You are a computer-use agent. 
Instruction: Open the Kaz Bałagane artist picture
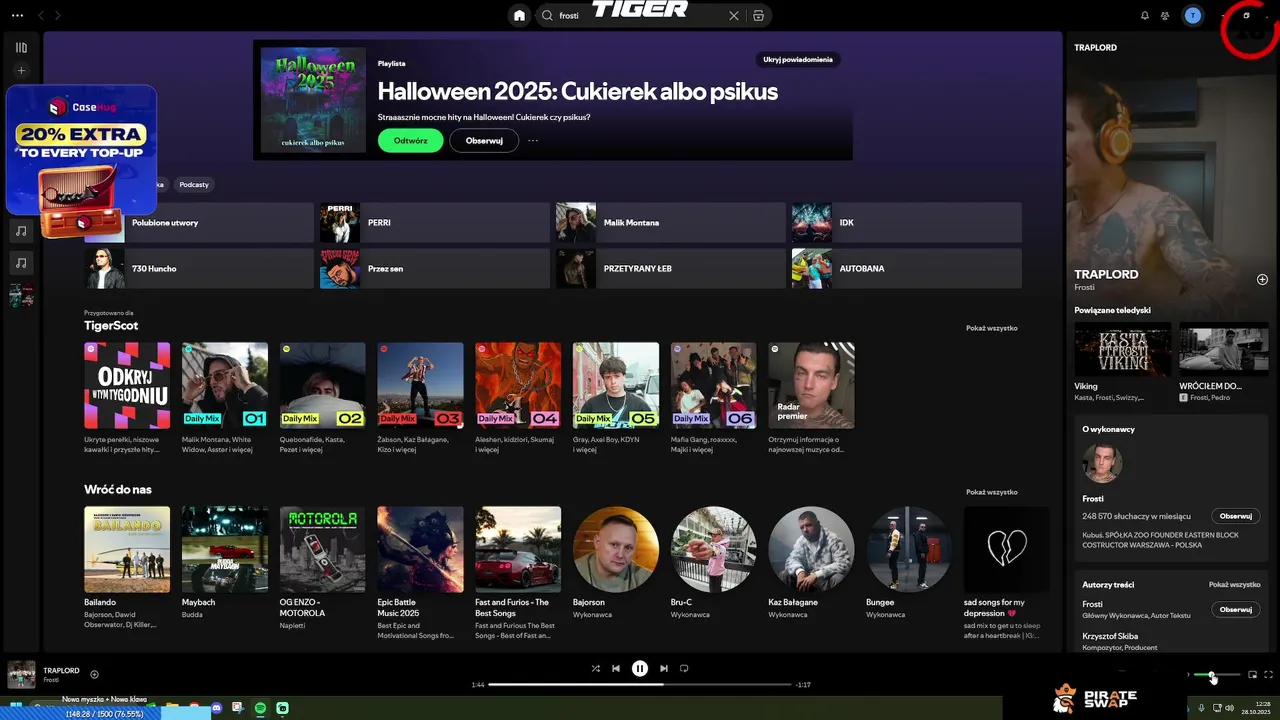(x=811, y=549)
